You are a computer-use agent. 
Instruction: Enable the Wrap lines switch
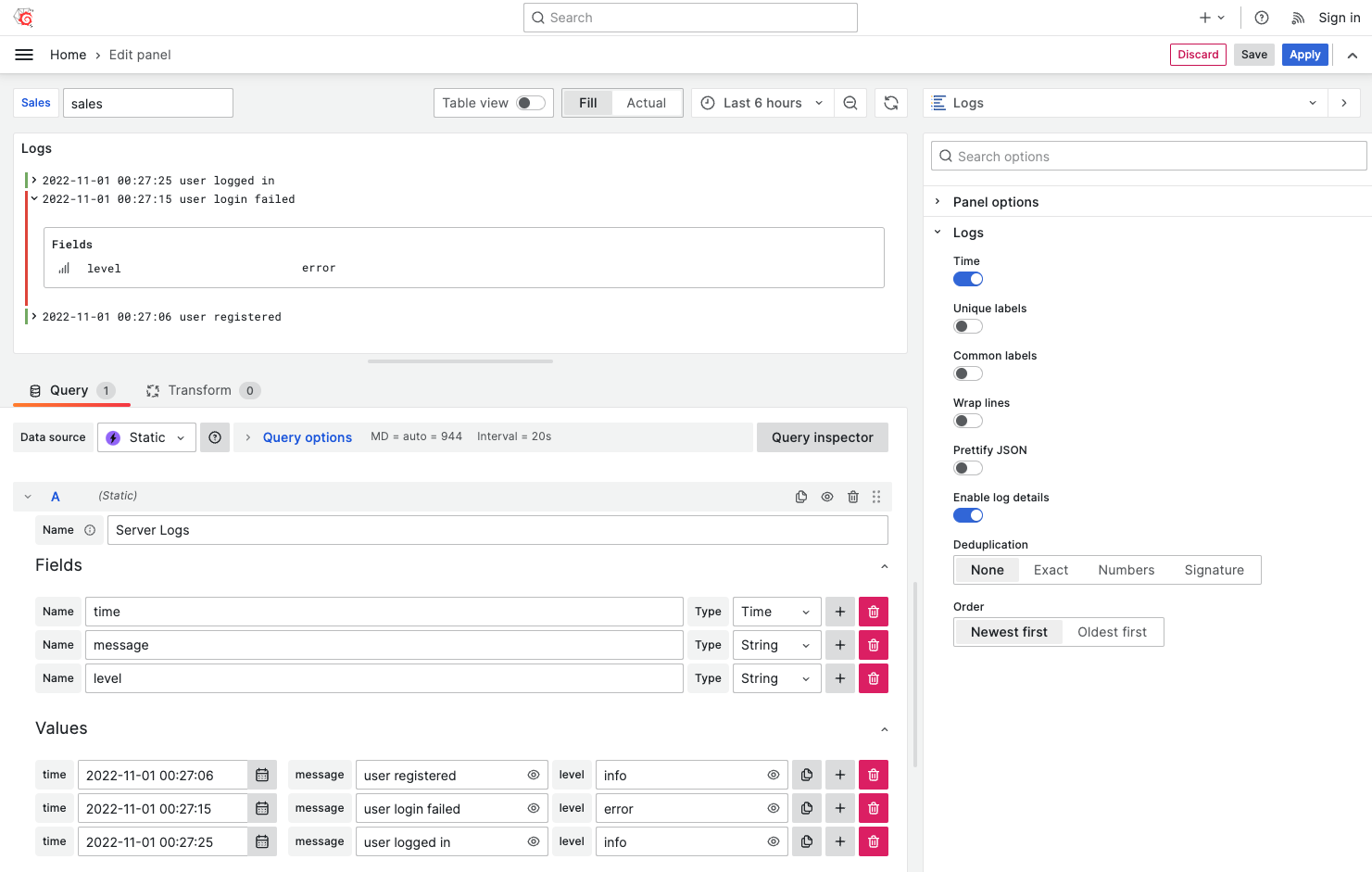tap(968, 421)
